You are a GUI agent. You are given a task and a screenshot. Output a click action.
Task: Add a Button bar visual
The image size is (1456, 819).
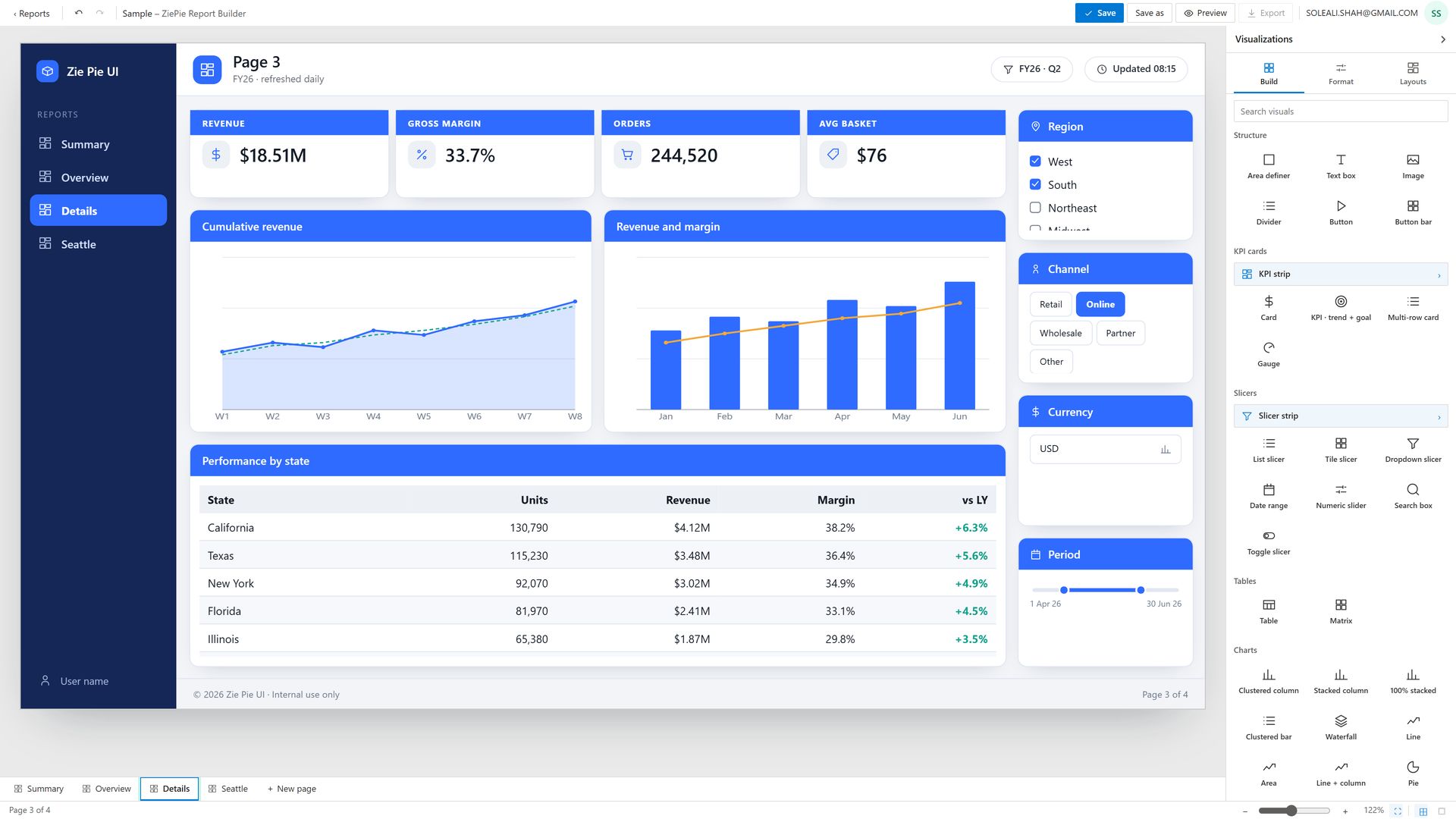(x=1412, y=212)
